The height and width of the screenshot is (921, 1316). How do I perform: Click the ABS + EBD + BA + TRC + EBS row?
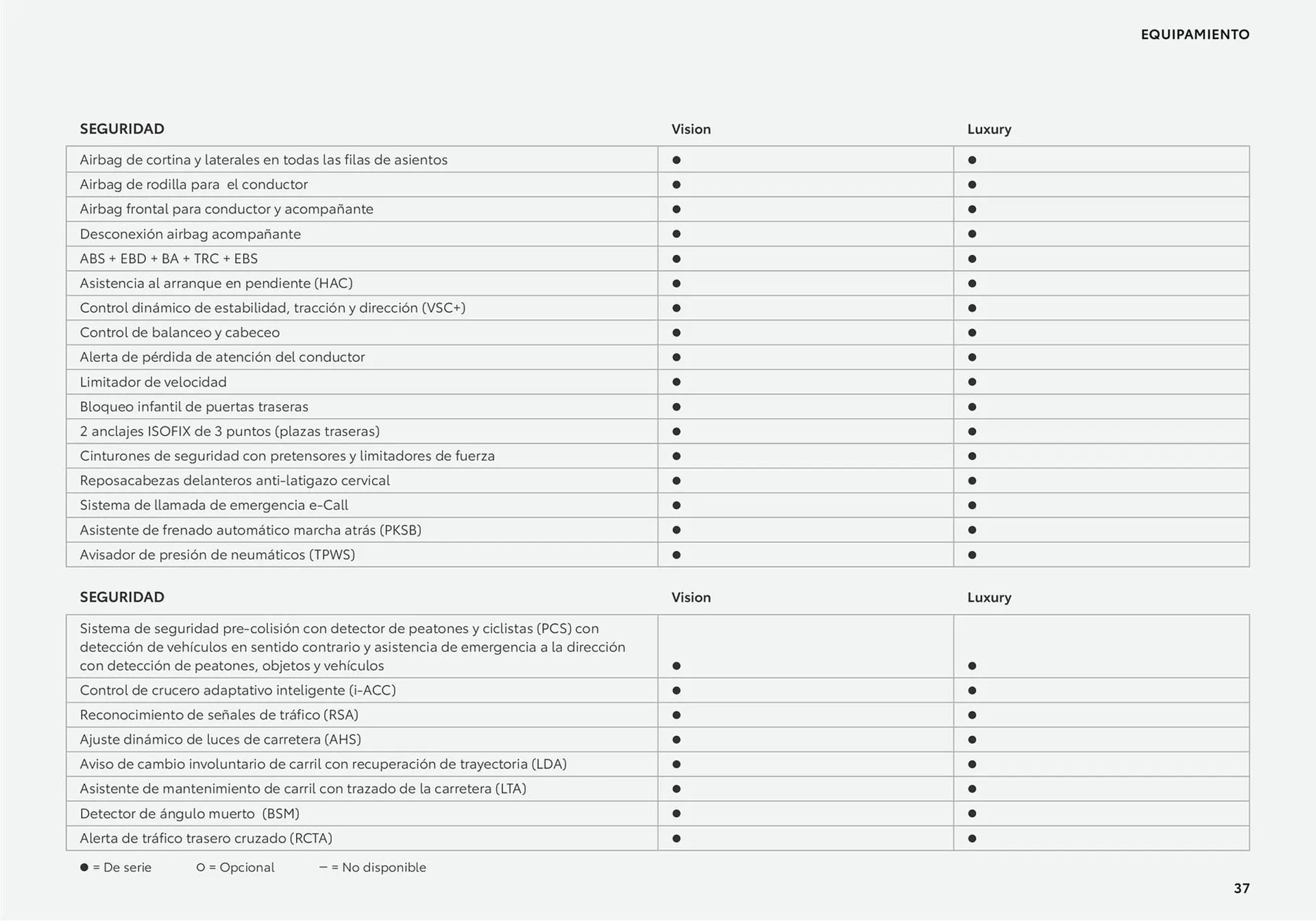pyautogui.click(x=658, y=259)
